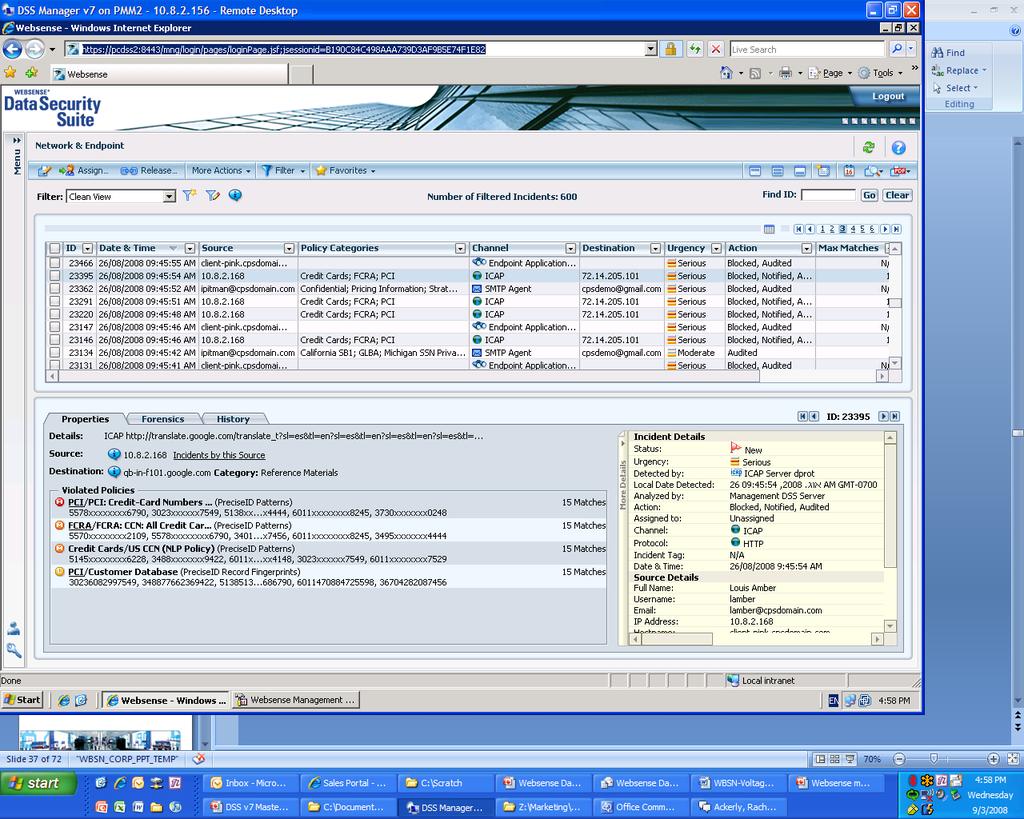Click the Live Search box in IE

807,49
